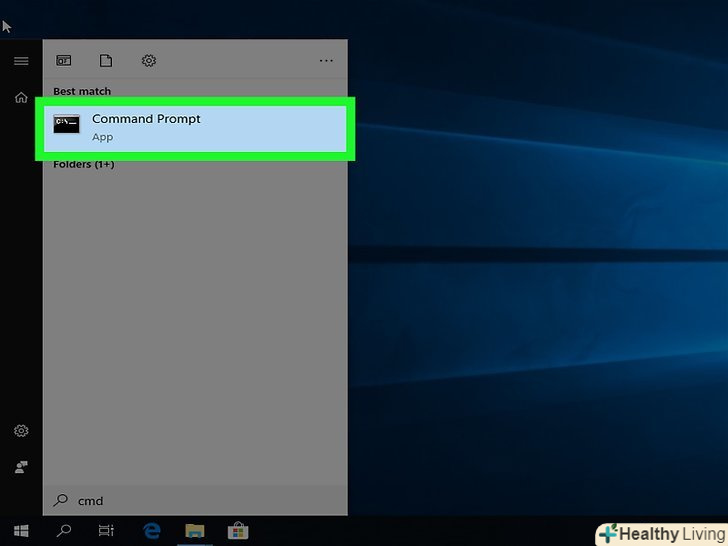Image resolution: width=728 pixels, height=546 pixels.
Task: Filter search results by Documents icon
Action: pos(106,61)
